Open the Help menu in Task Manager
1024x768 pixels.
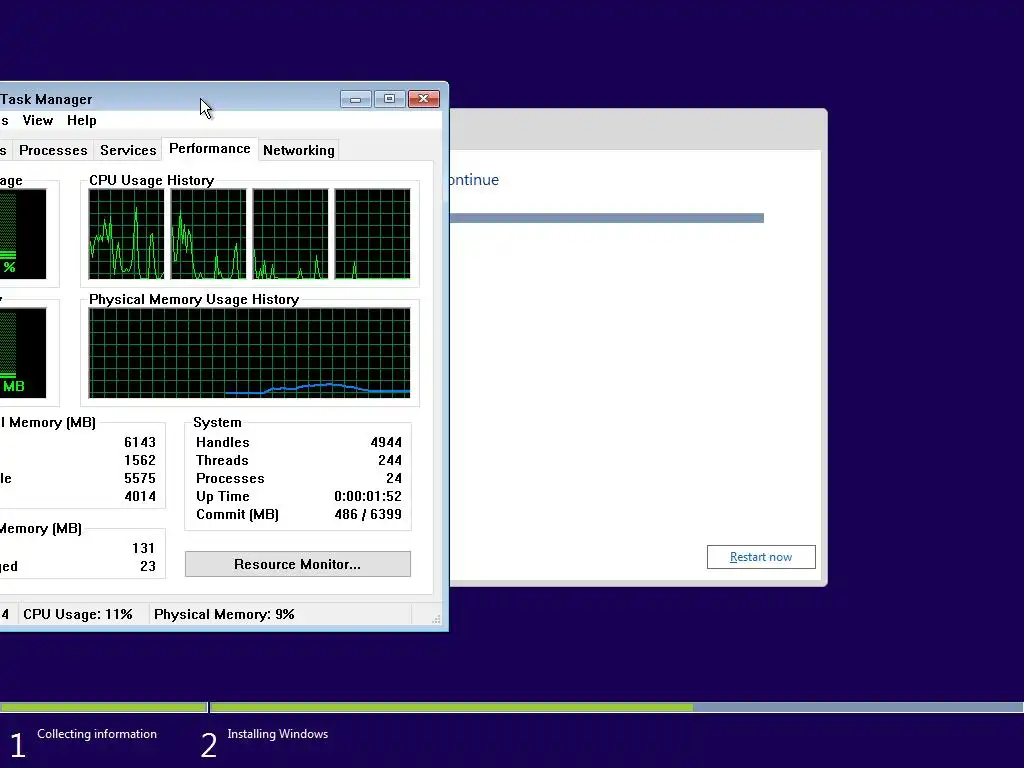82,120
